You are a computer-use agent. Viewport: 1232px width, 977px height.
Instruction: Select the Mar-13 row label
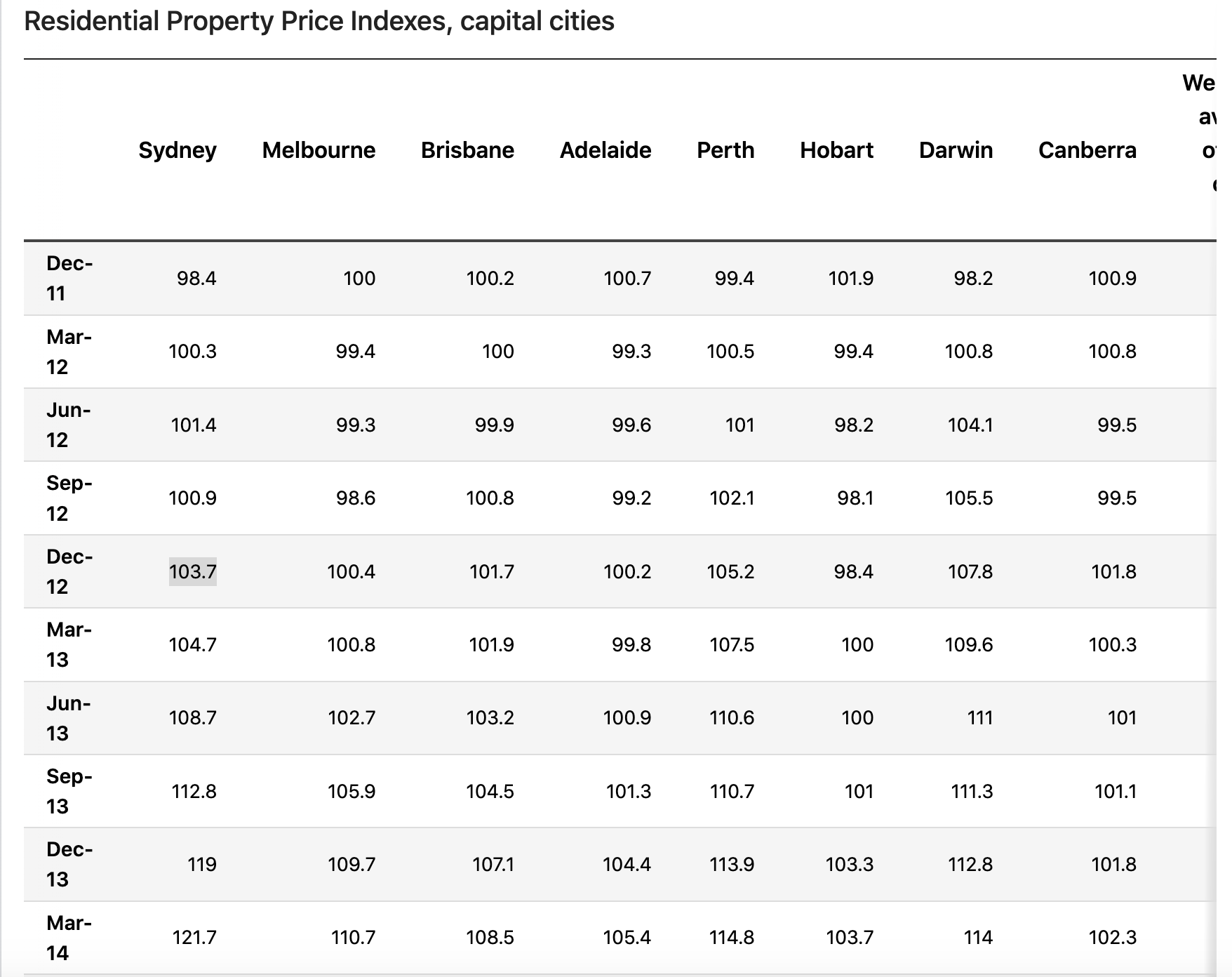[69, 644]
